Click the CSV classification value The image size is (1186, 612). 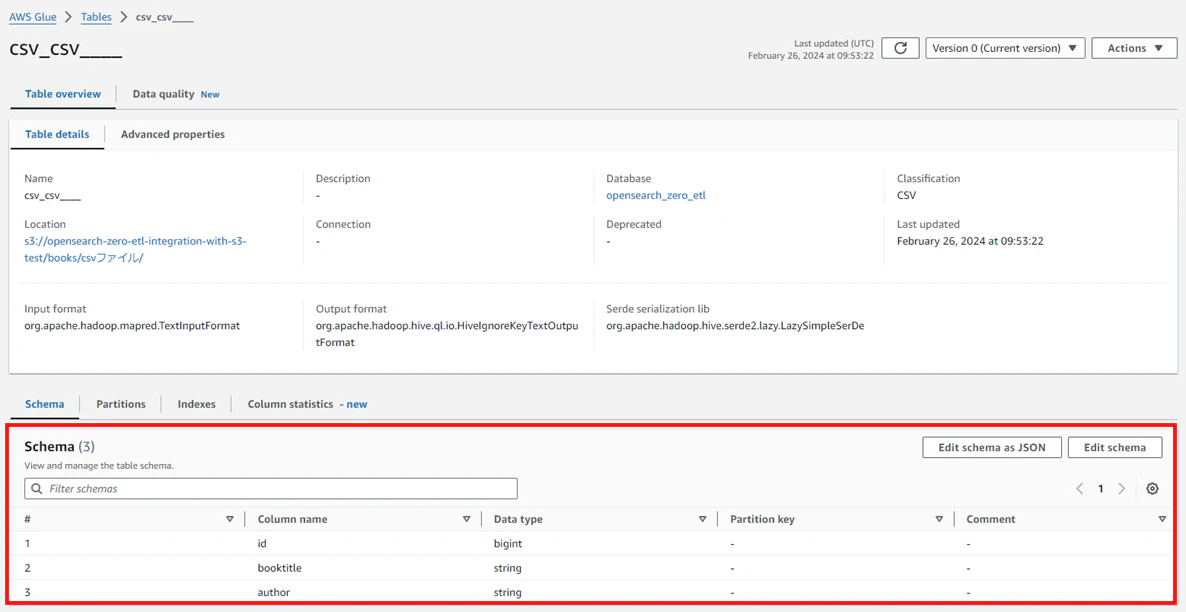907,195
